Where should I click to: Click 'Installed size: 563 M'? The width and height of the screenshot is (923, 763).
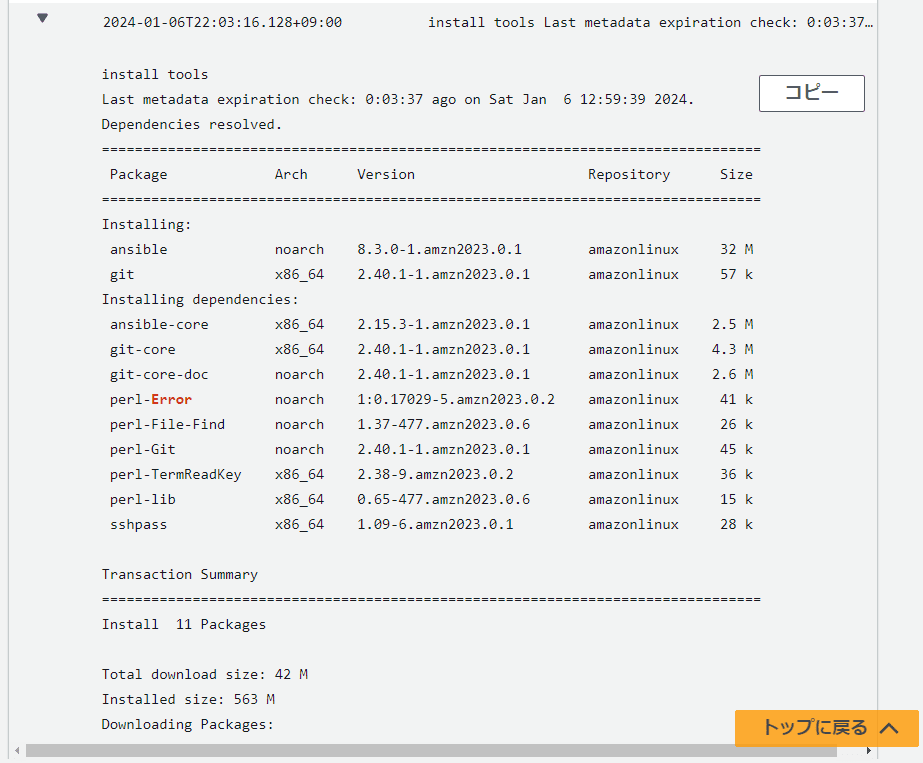tap(188, 699)
